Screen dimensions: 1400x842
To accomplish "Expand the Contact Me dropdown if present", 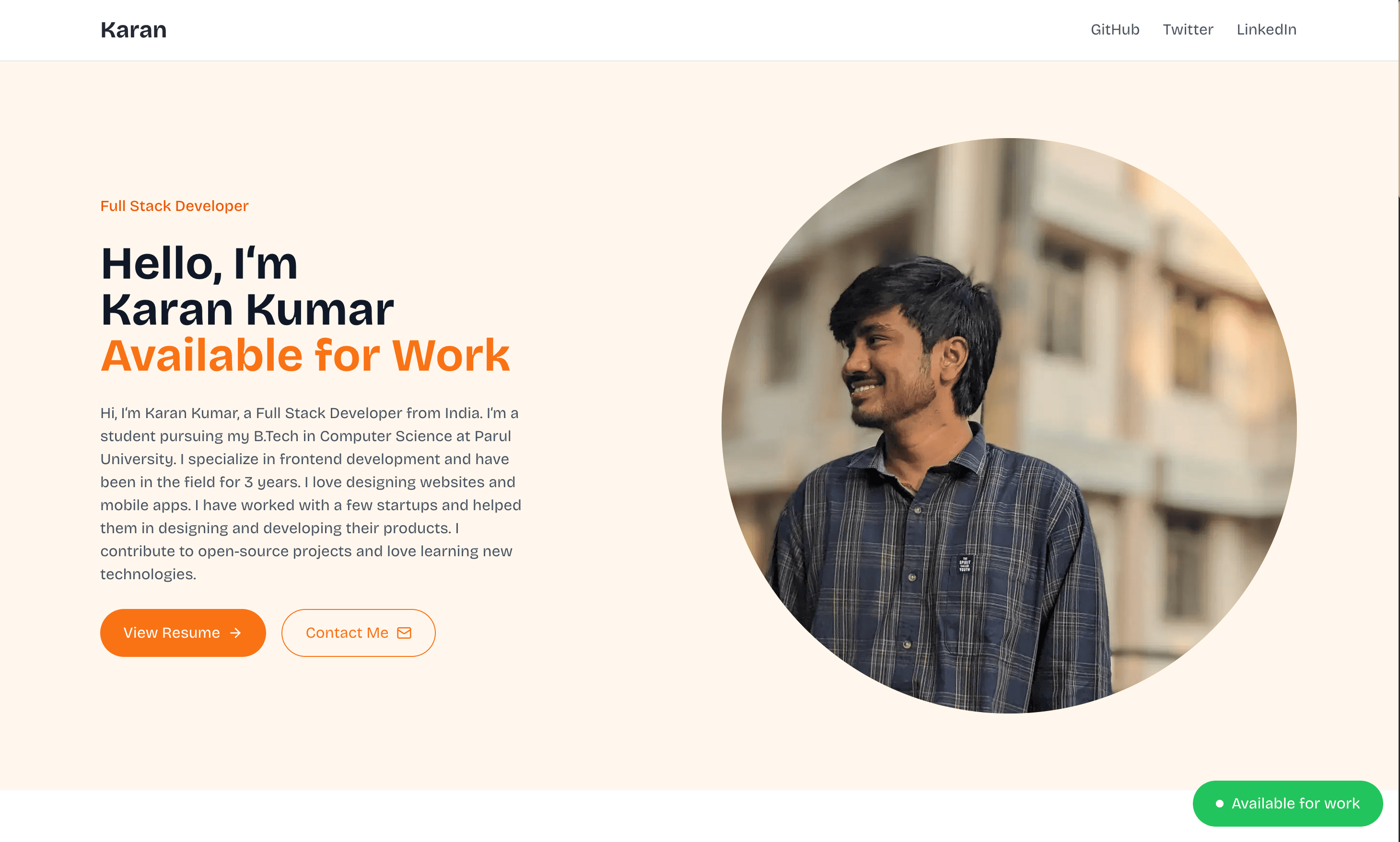I will pos(358,632).
